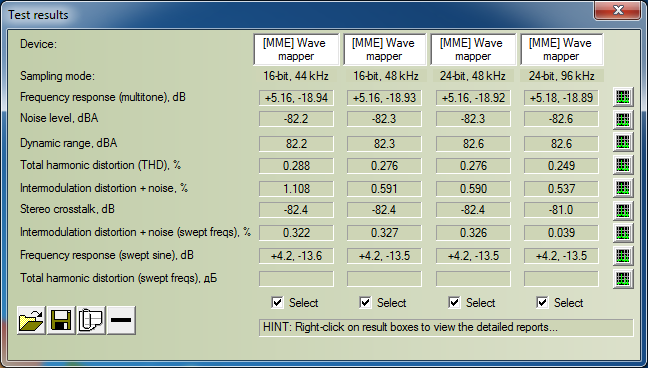Click the minus remove results icon
Screen dimensions: 648x368
point(121,320)
